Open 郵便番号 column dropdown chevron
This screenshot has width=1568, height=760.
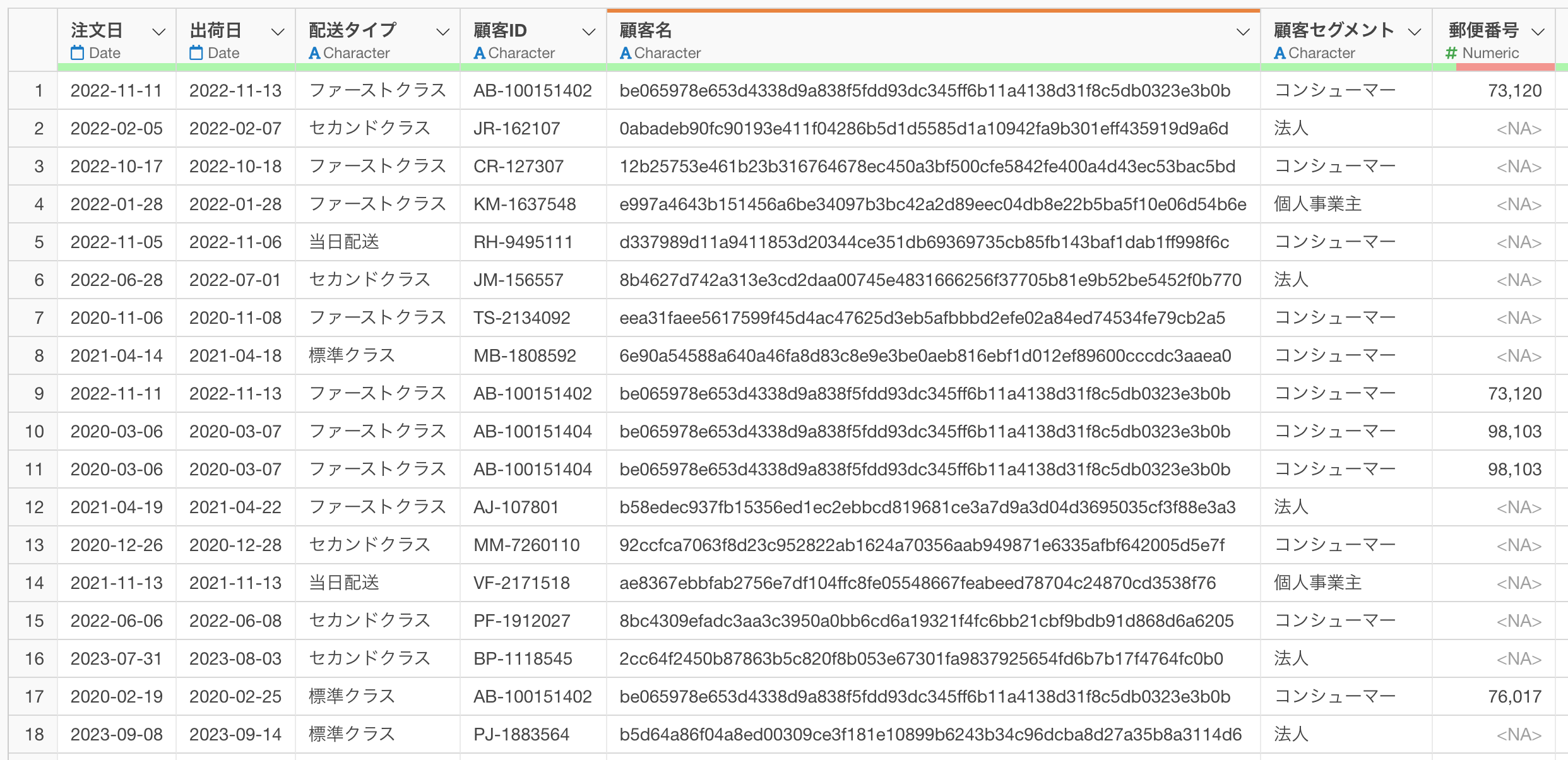tap(1538, 32)
